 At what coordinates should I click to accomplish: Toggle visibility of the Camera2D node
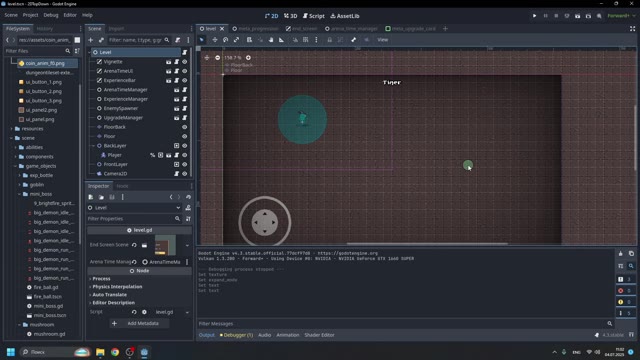pyautogui.click(x=184, y=174)
